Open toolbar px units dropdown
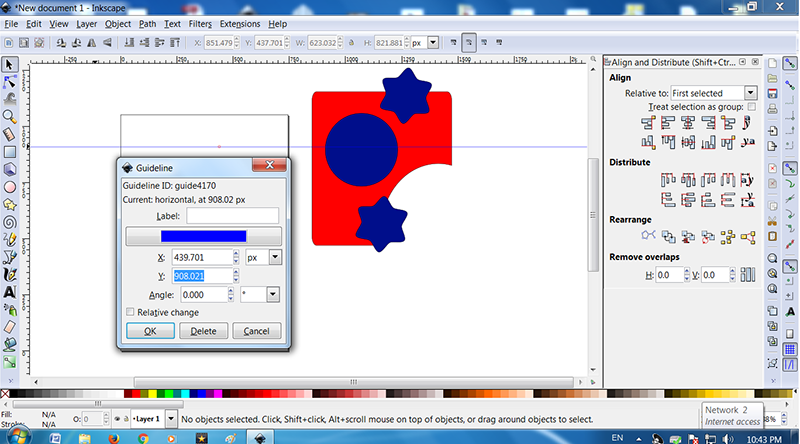Screen dimensions: 800x444 point(433,43)
